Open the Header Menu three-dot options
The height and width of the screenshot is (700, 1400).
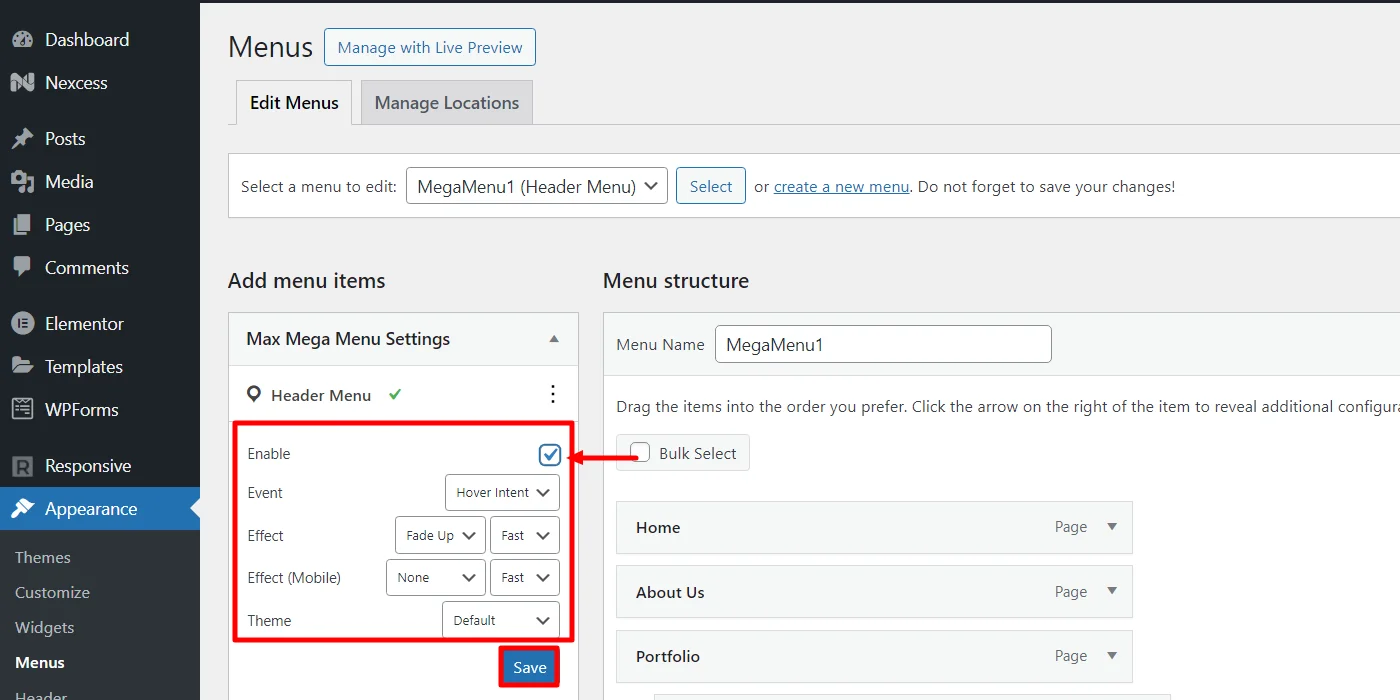[x=553, y=395]
